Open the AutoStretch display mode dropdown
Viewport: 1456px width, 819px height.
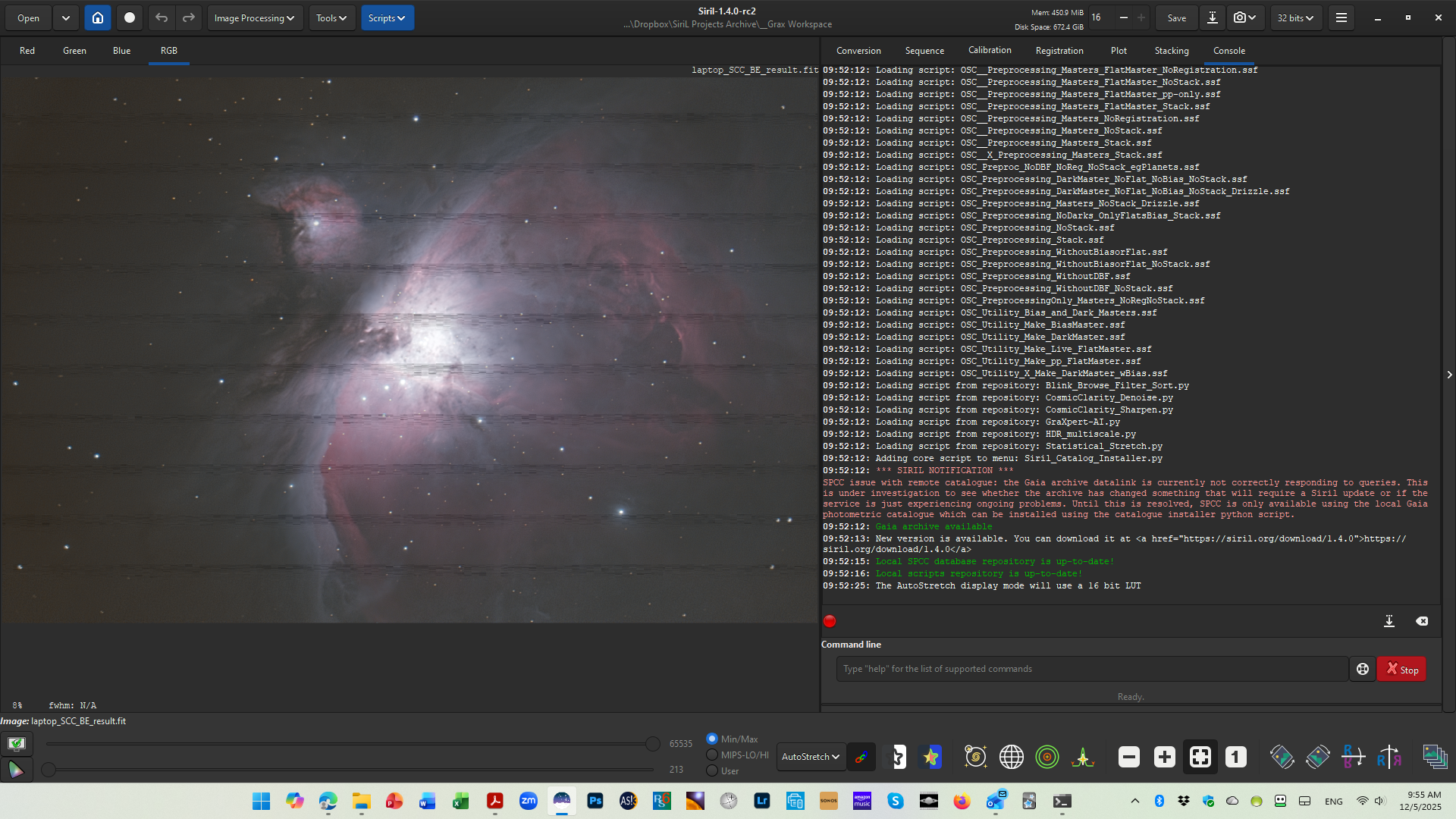pos(811,757)
